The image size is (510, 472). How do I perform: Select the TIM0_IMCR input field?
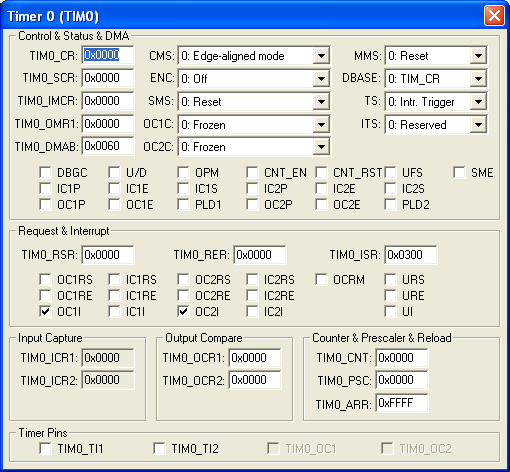108,101
